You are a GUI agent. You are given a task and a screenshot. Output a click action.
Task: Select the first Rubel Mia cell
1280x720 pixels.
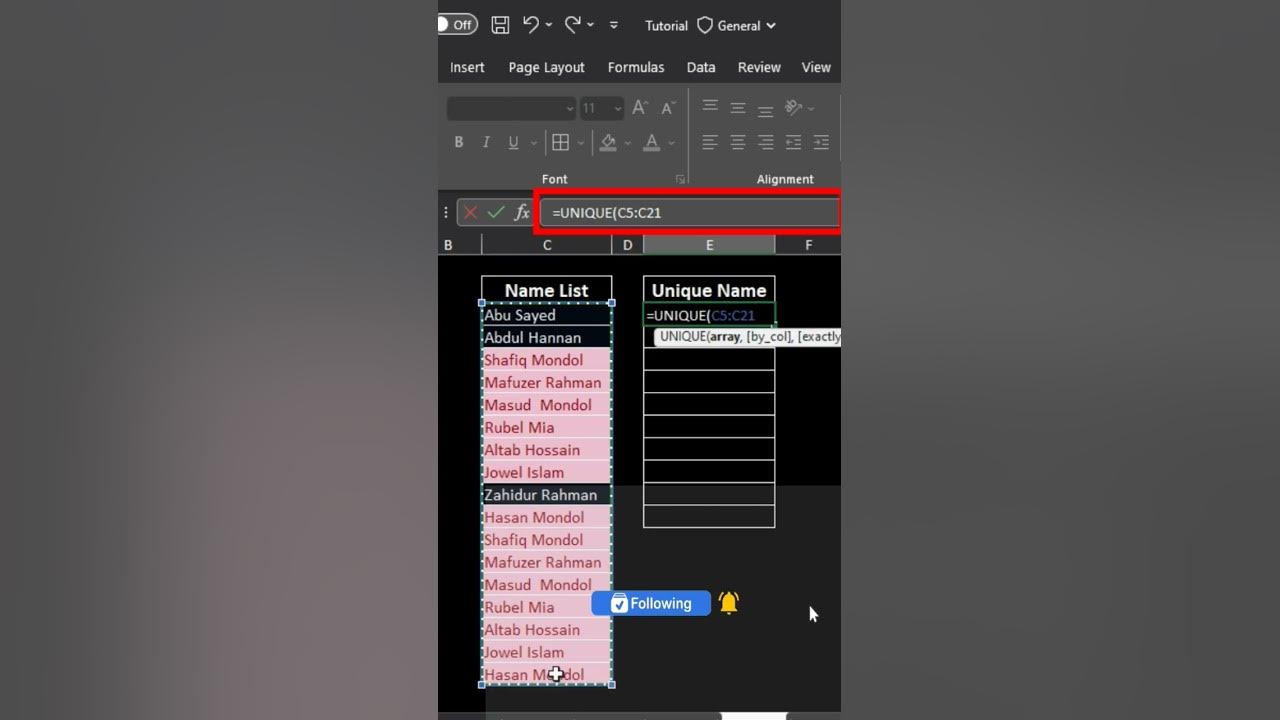pyautogui.click(x=546, y=427)
